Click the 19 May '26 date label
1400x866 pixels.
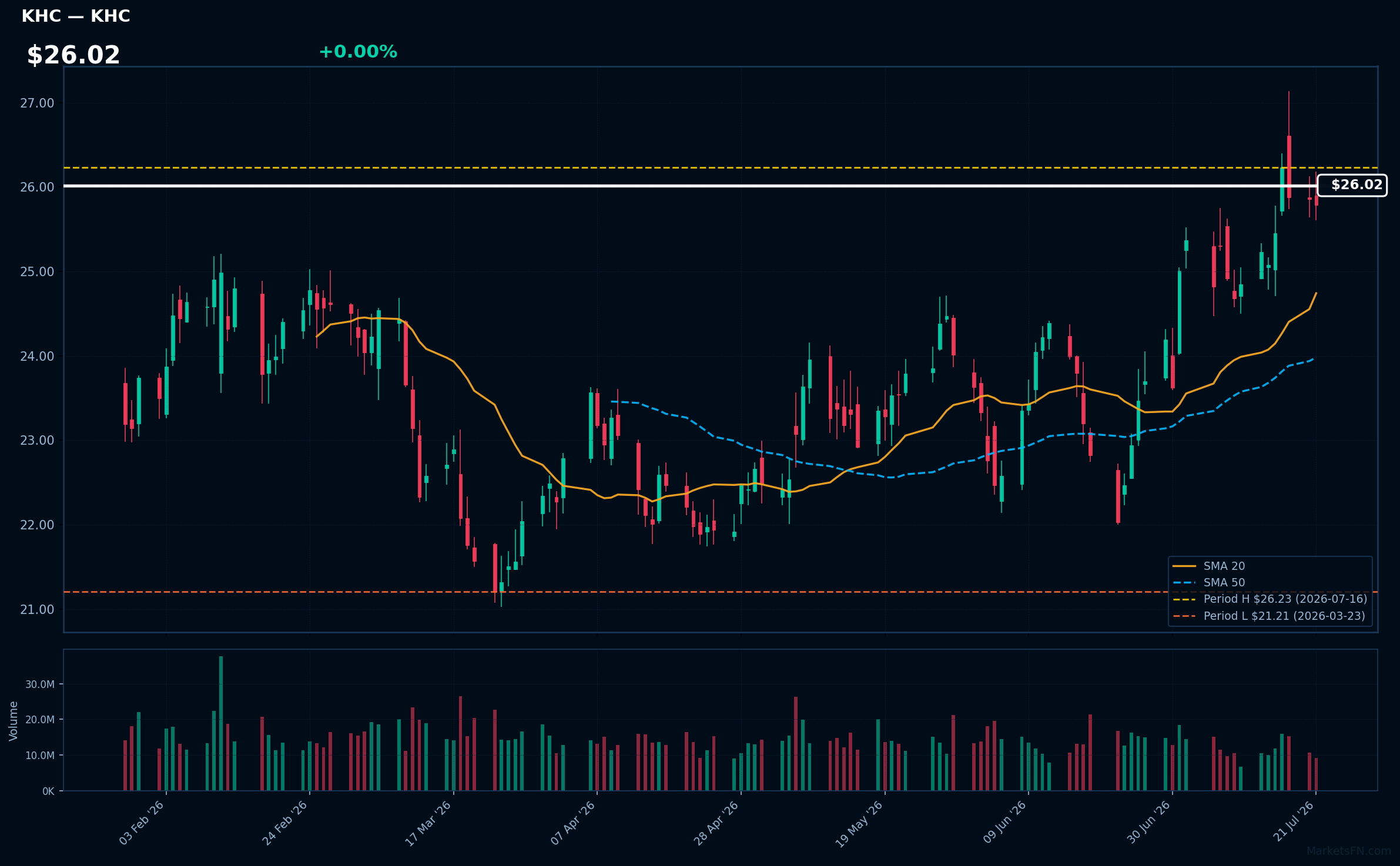tap(859, 824)
